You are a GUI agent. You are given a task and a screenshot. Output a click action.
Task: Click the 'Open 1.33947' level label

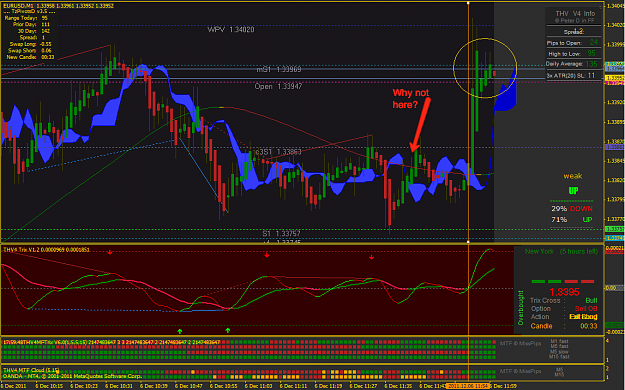click(x=278, y=86)
